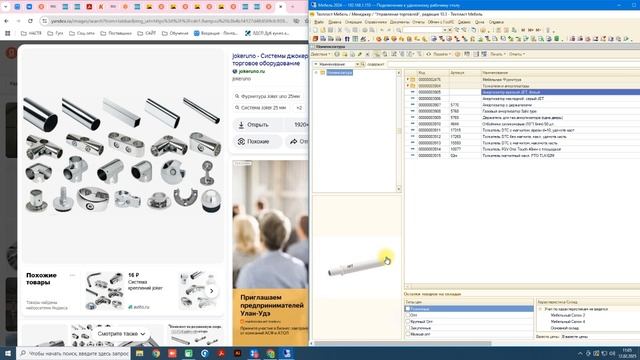Switch to the red Adobe-icon browser tab

[x=89, y=7]
